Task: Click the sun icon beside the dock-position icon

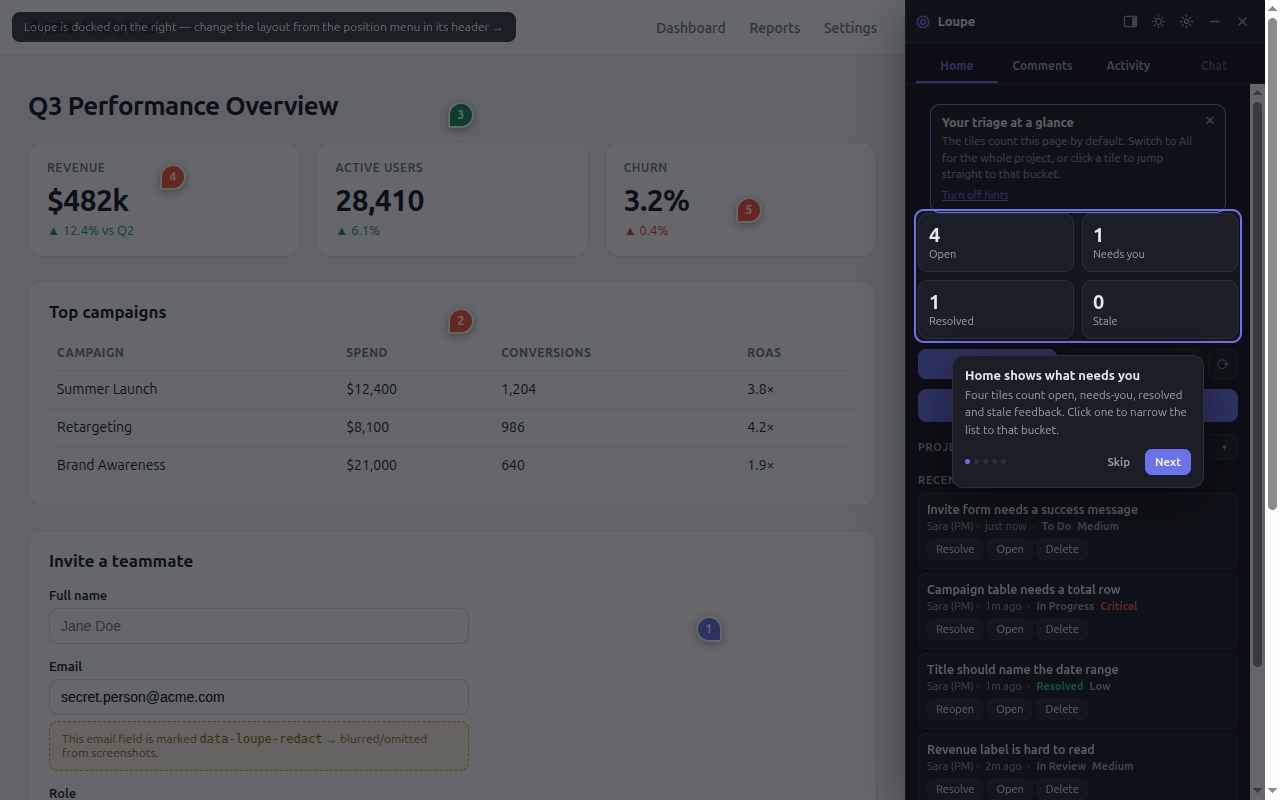Action: [x=1158, y=21]
